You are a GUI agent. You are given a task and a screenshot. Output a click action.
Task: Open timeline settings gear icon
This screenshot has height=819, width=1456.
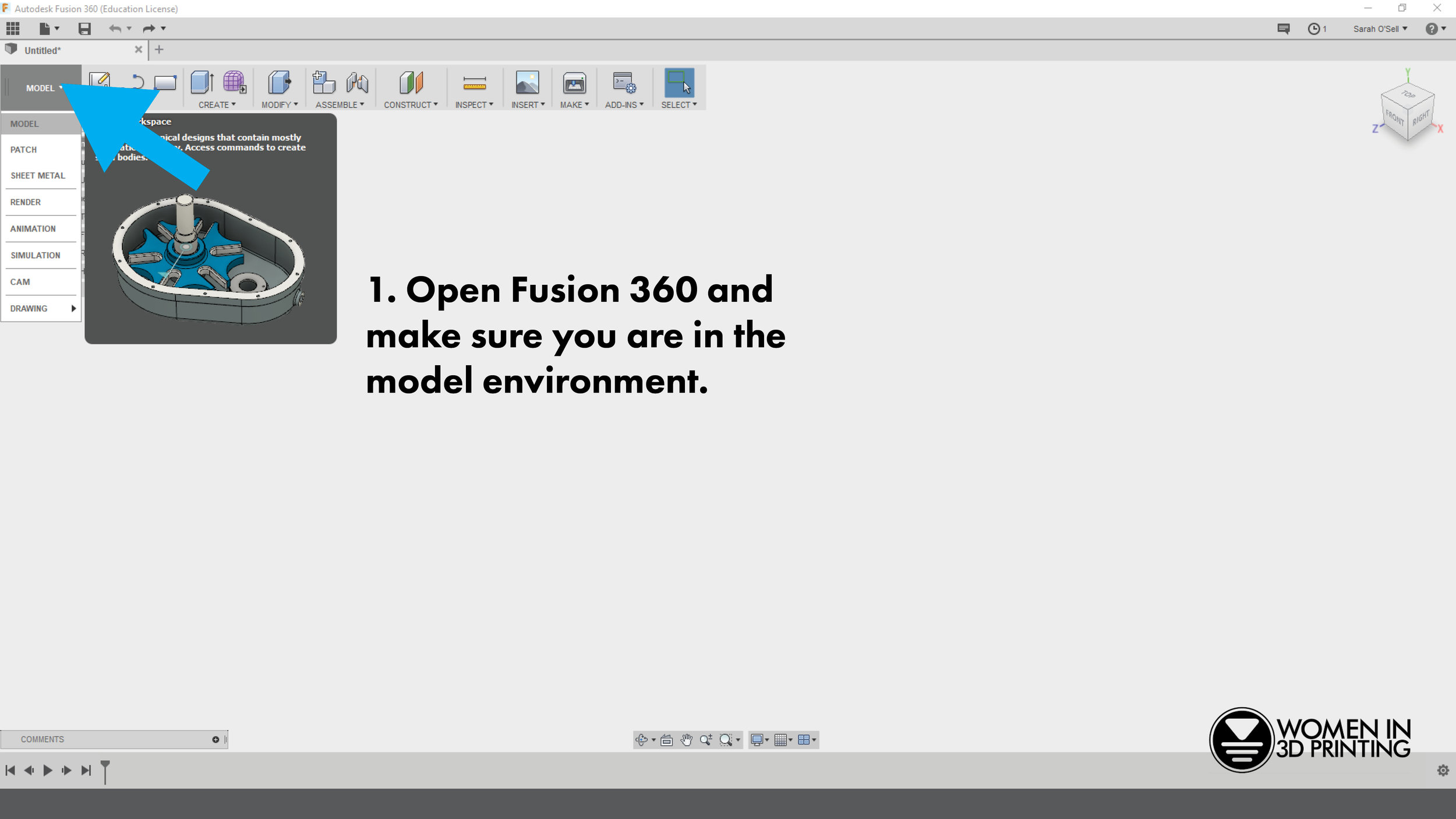pos(1443,771)
